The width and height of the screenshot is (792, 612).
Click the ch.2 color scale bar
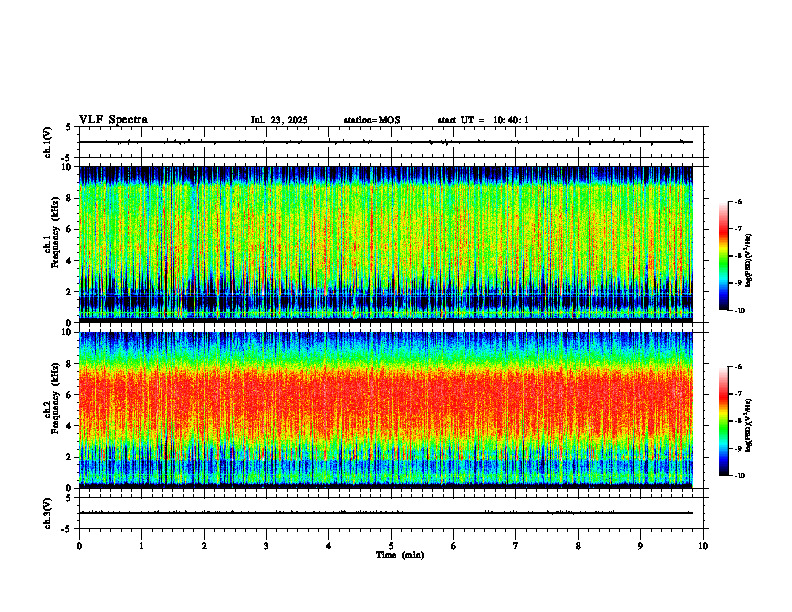[x=723, y=421]
